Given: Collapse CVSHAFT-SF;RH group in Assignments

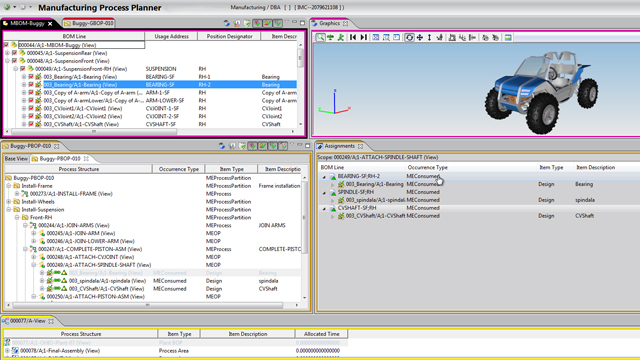Looking at the screenshot, I should [x=324, y=209].
